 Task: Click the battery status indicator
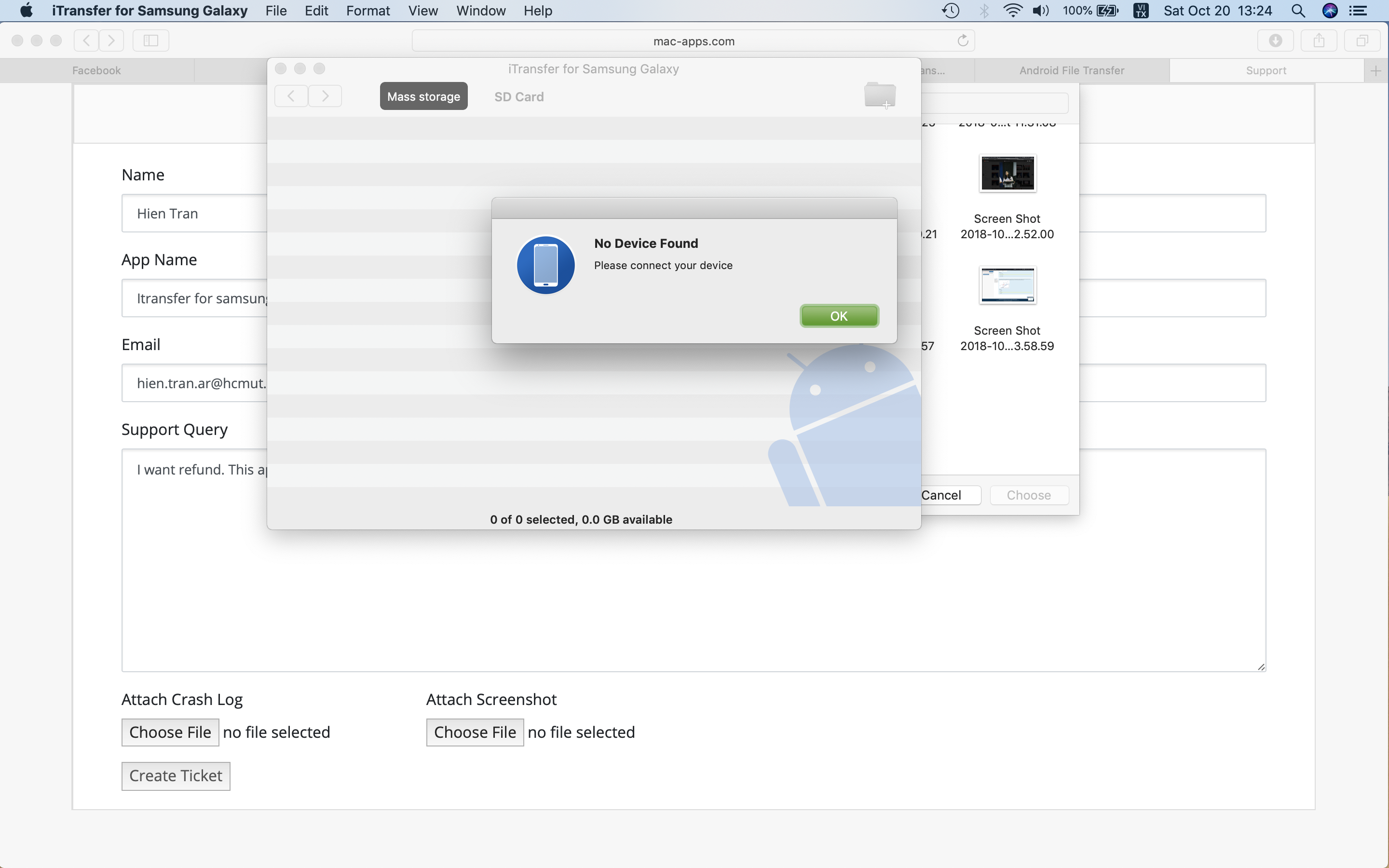click(1090, 10)
